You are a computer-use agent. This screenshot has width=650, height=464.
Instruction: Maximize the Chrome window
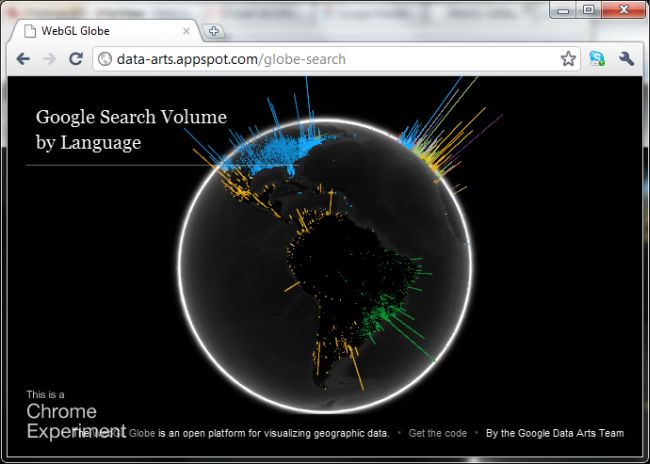tap(588, 10)
